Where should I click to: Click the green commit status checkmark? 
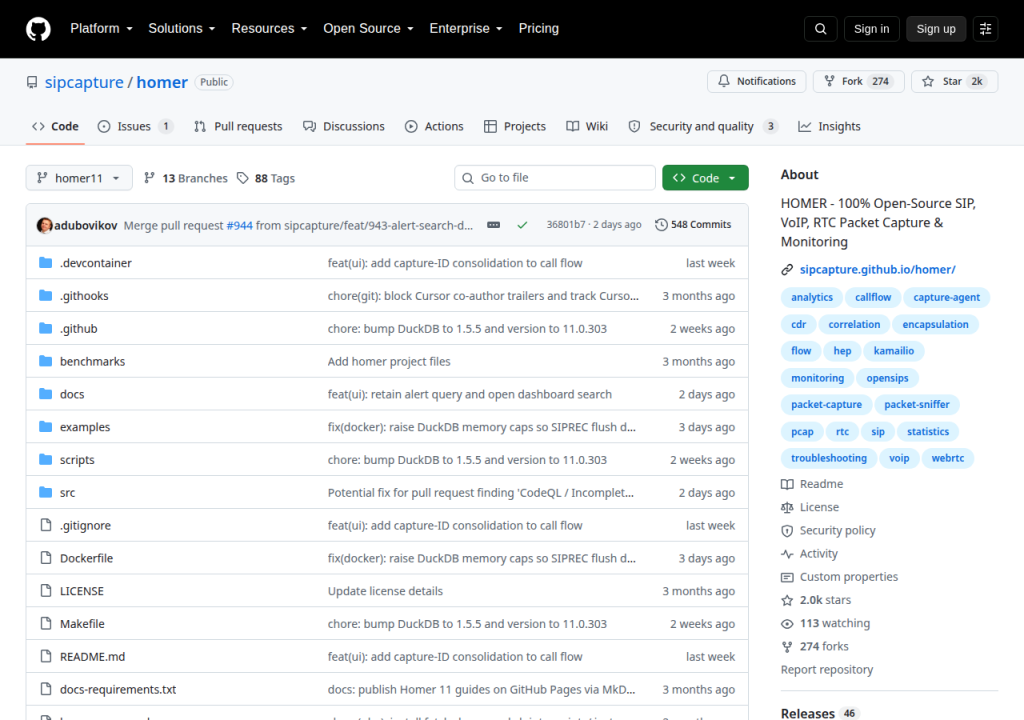pyautogui.click(x=522, y=225)
